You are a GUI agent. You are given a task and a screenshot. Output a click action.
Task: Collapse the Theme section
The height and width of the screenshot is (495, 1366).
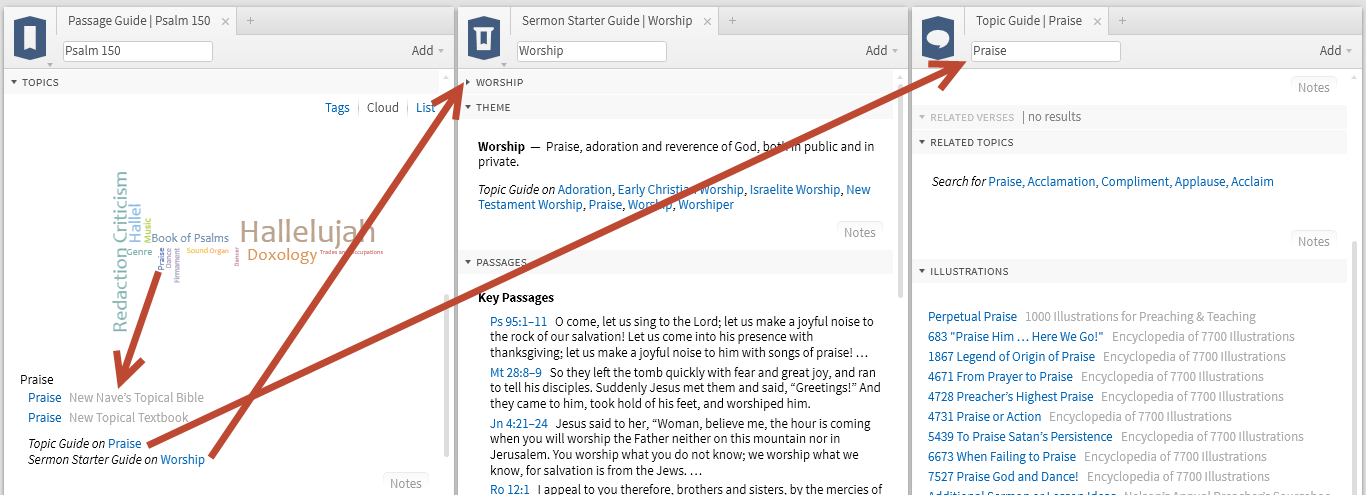click(467, 108)
